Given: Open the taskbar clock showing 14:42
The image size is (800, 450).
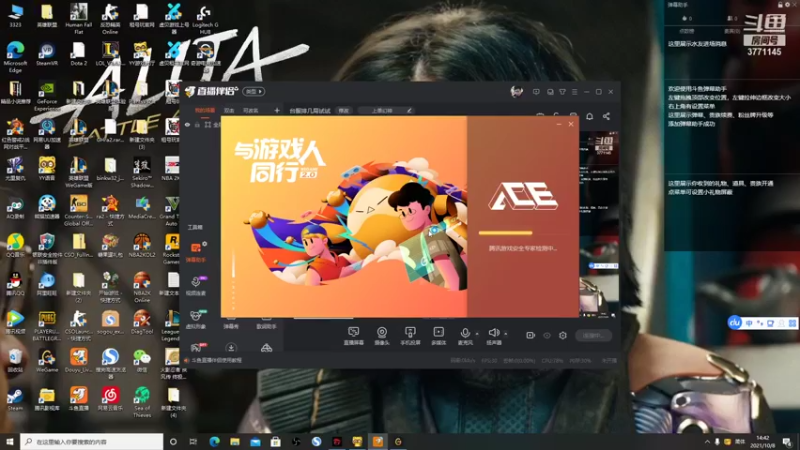Looking at the screenshot, I should [x=762, y=441].
